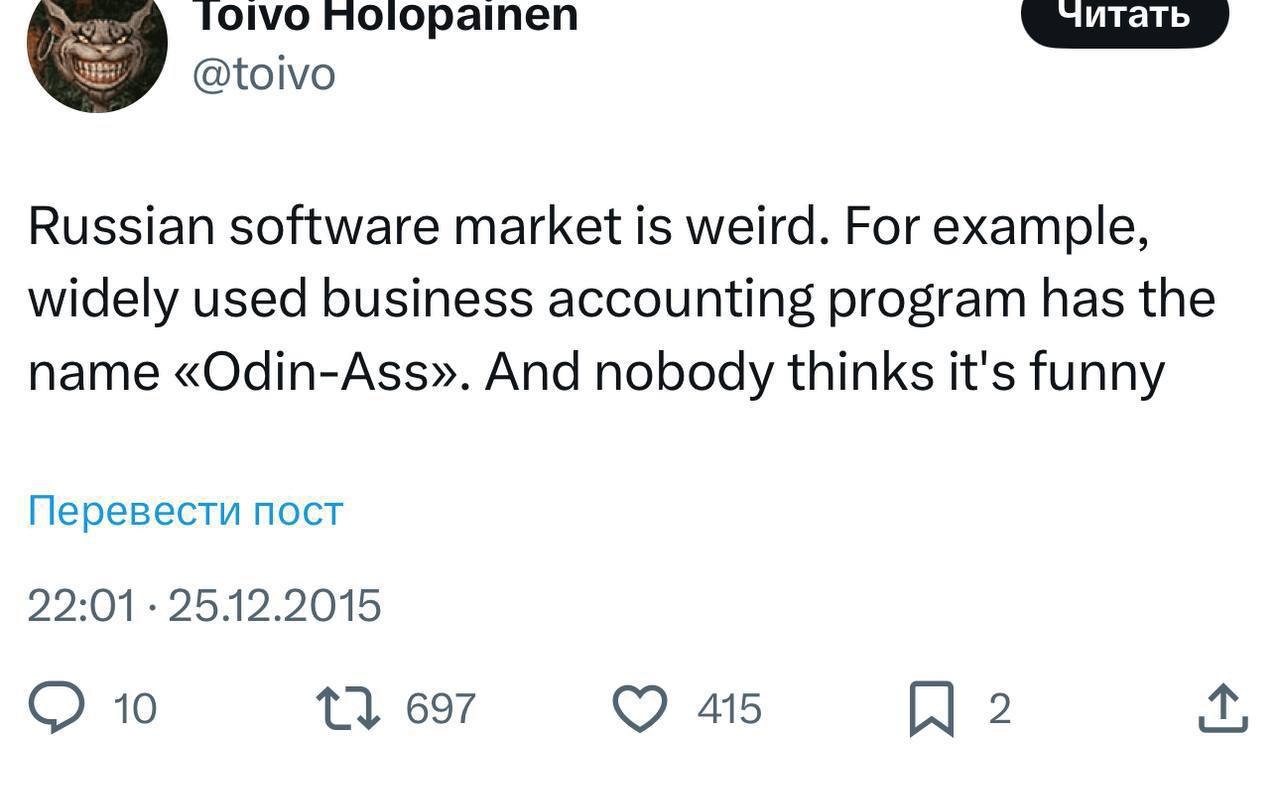Open the 697 reposts count

pyautogui.click(x=441, y=709)
